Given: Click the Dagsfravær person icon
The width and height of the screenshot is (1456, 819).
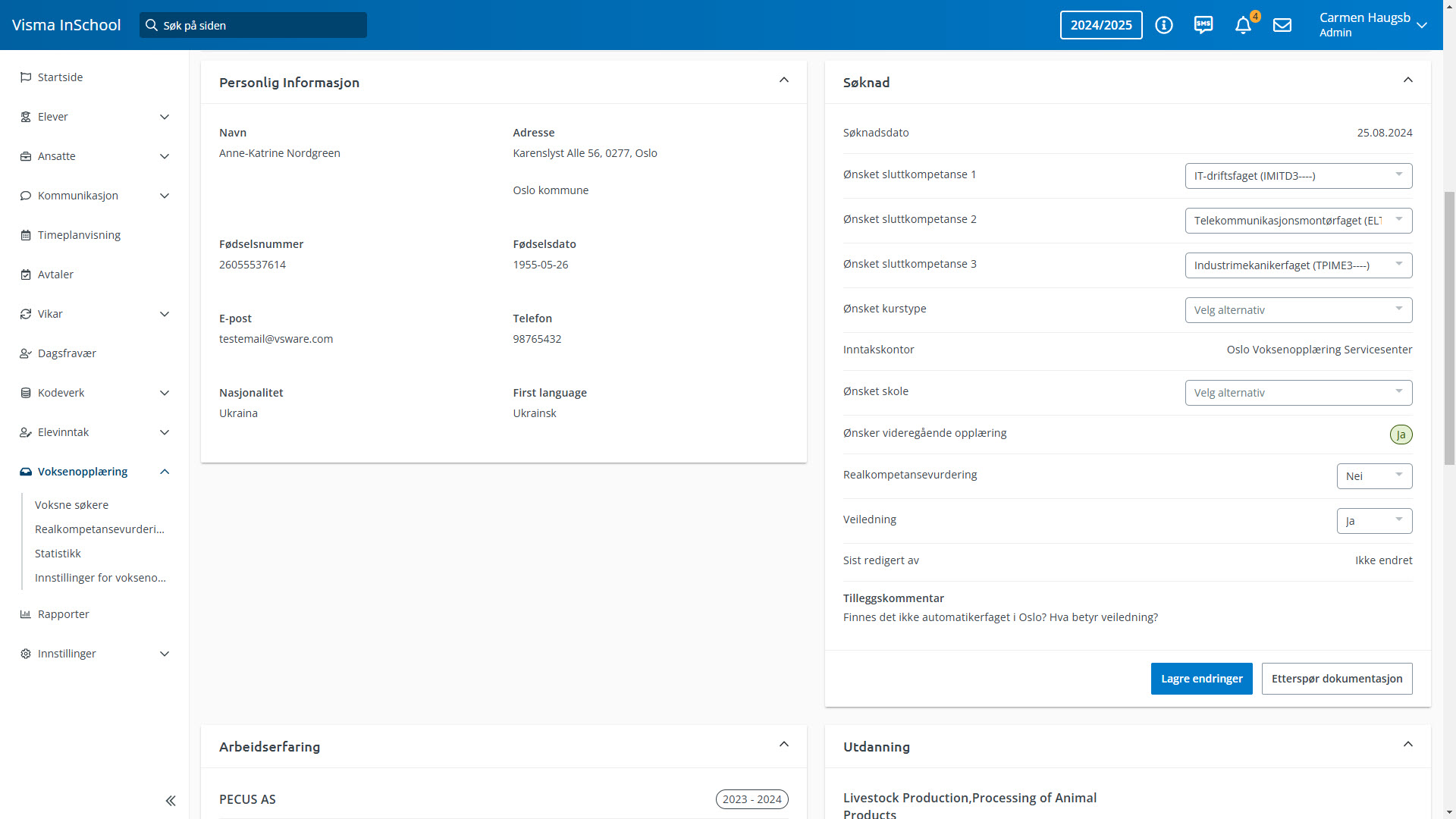Looking at the screenshot, I should click(x=26, y=353).
